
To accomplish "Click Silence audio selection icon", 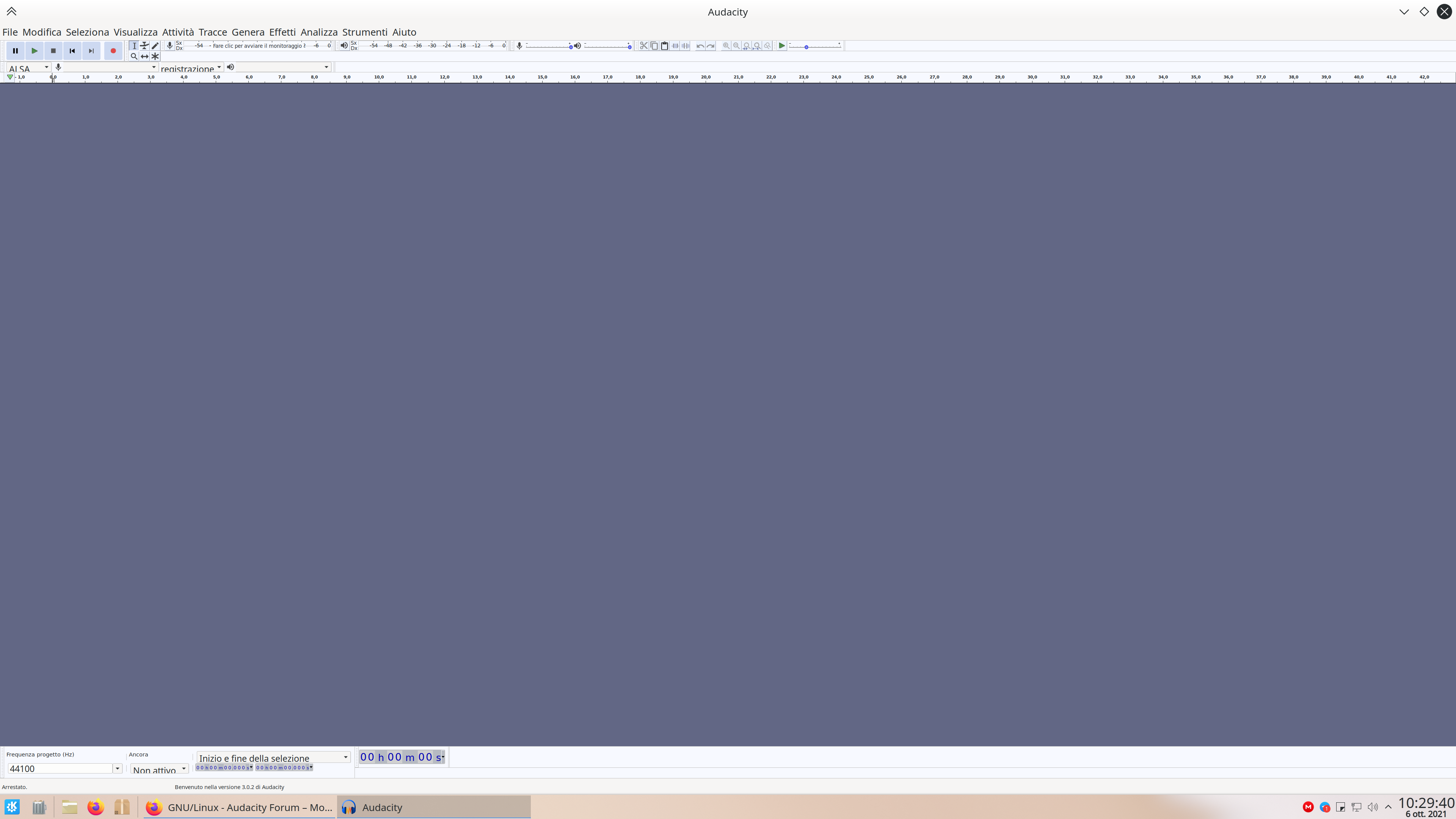I will (x=686, y=46).
